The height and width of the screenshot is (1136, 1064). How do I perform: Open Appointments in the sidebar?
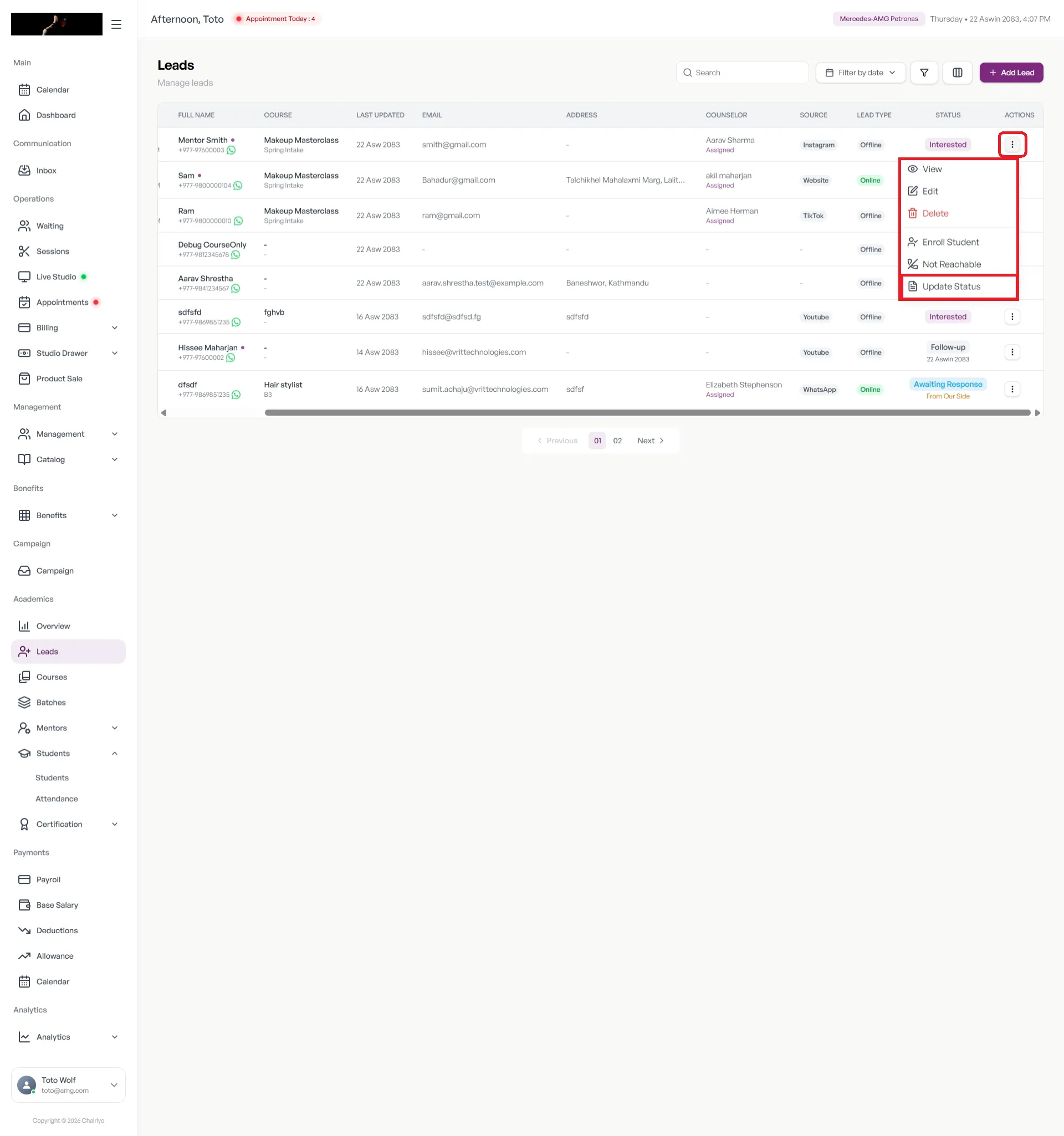(x=68, y=302)
